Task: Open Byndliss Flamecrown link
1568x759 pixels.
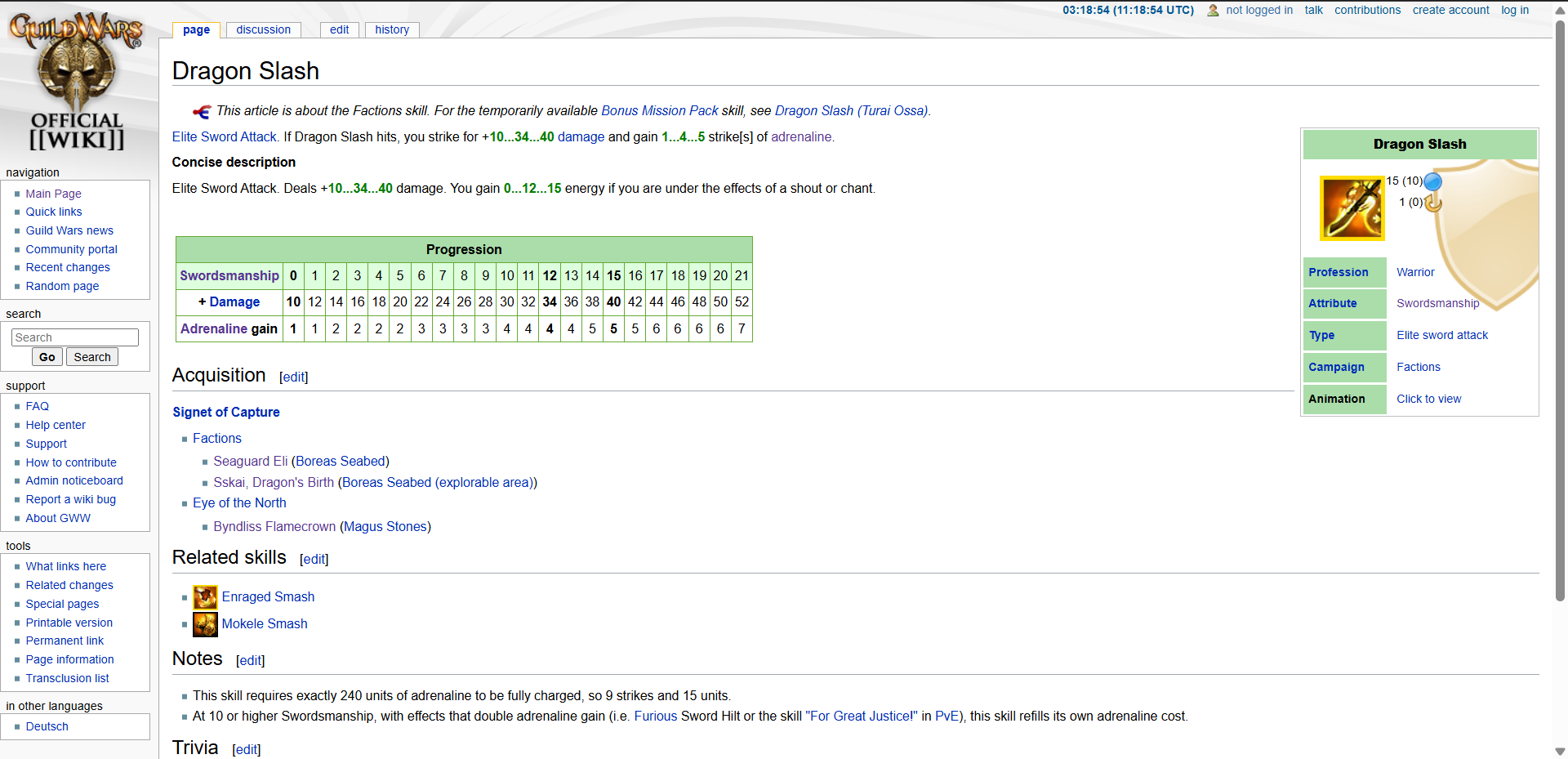Action: (274, 526)
